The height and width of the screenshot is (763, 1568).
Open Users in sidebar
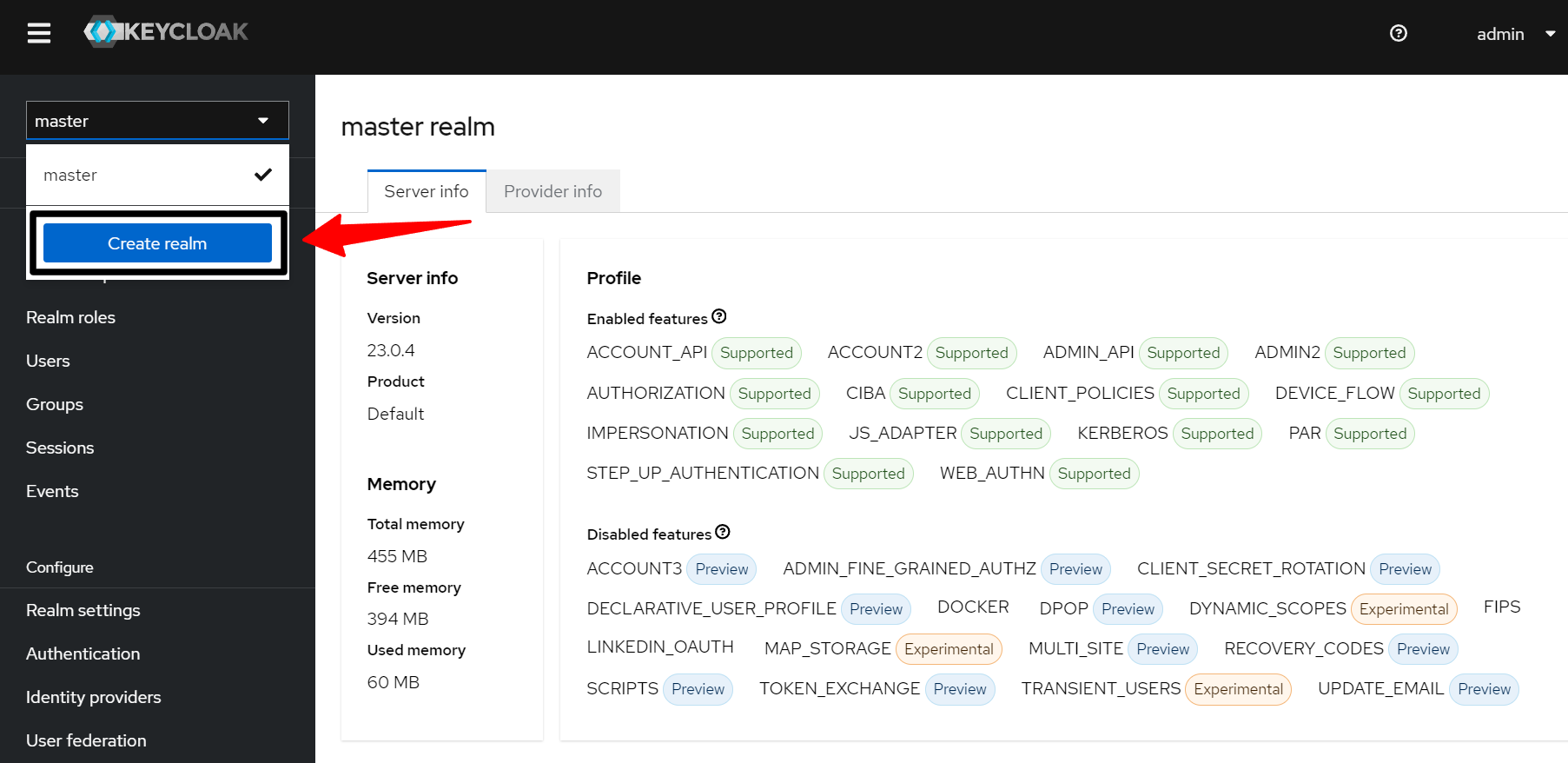click(x=48, y=361)
